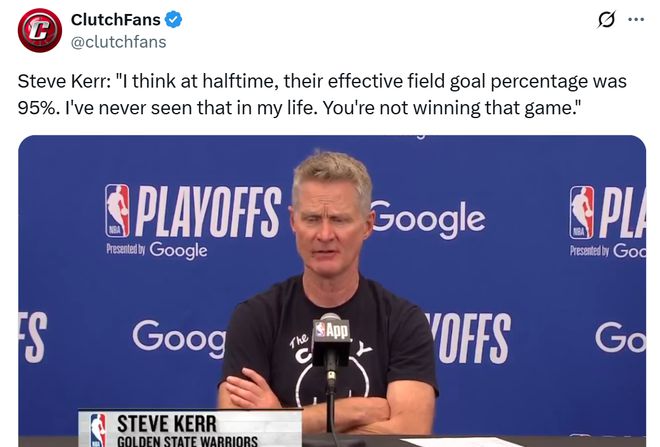Click the full PLAYOFFS wordmark in the video
Viewport: 660px width, 447px height.
click(208, 211)
